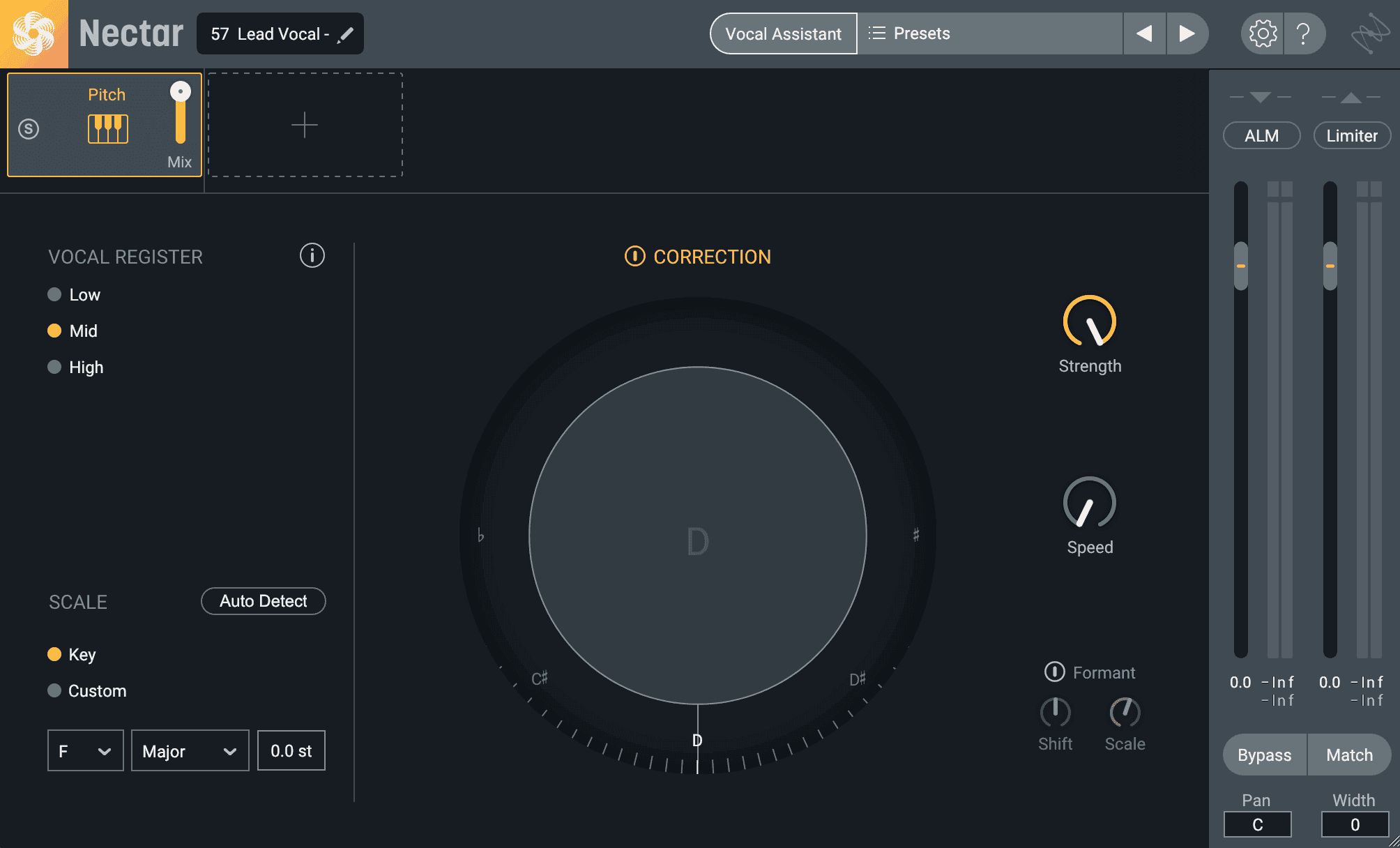
Task: Click the input gain fader handle
Action: [x=1241, y=266]
